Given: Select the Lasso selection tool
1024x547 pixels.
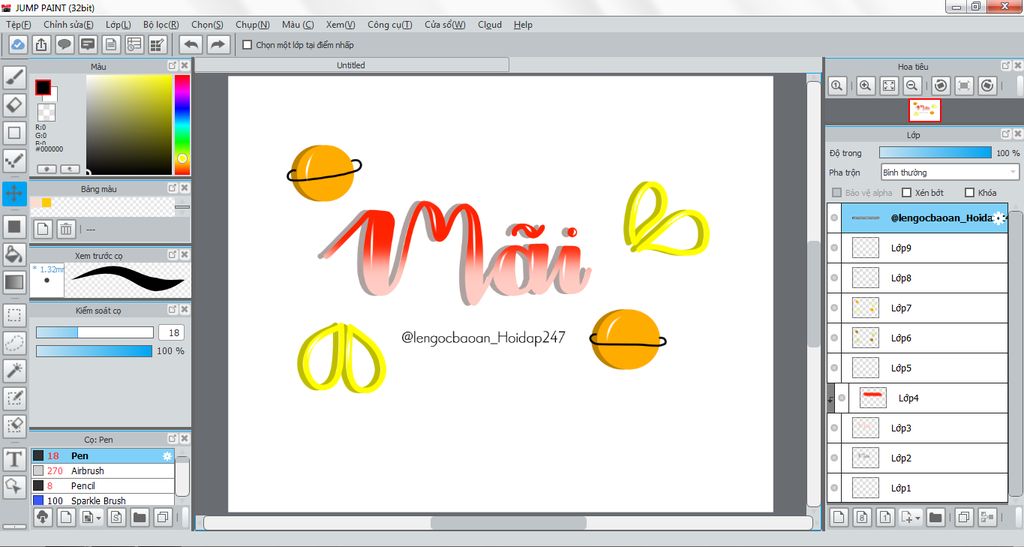Looking at the screenshot, I should 14,343.
